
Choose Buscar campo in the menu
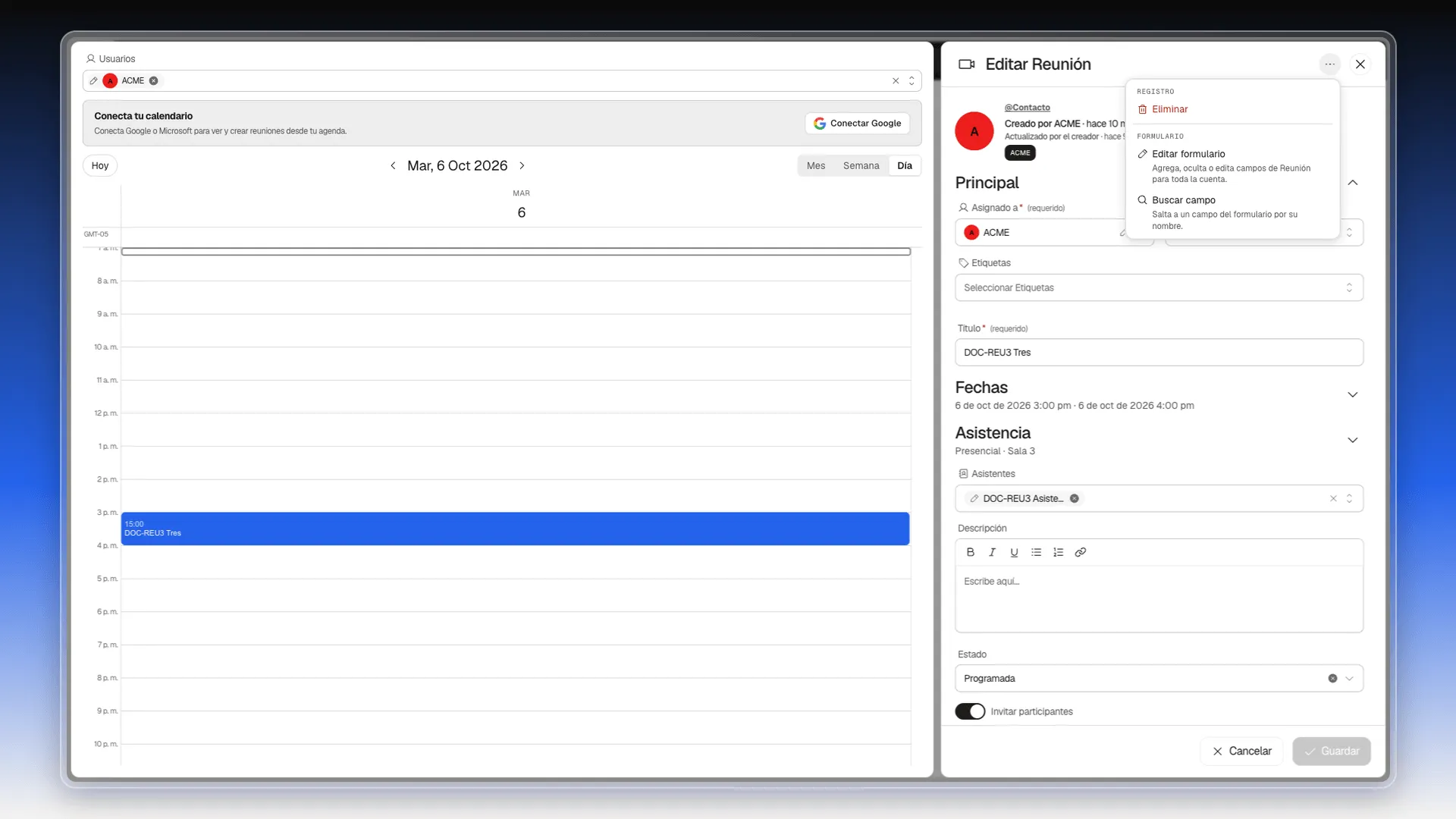click(1233, 212)
